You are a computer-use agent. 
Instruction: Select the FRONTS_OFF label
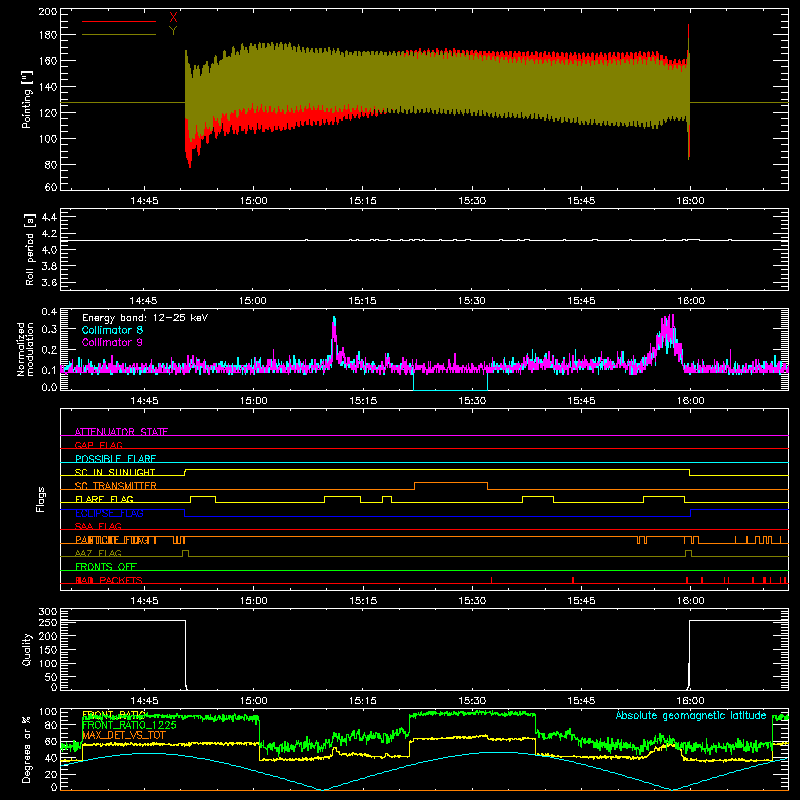pyautogui.click(x=106, y=567)
